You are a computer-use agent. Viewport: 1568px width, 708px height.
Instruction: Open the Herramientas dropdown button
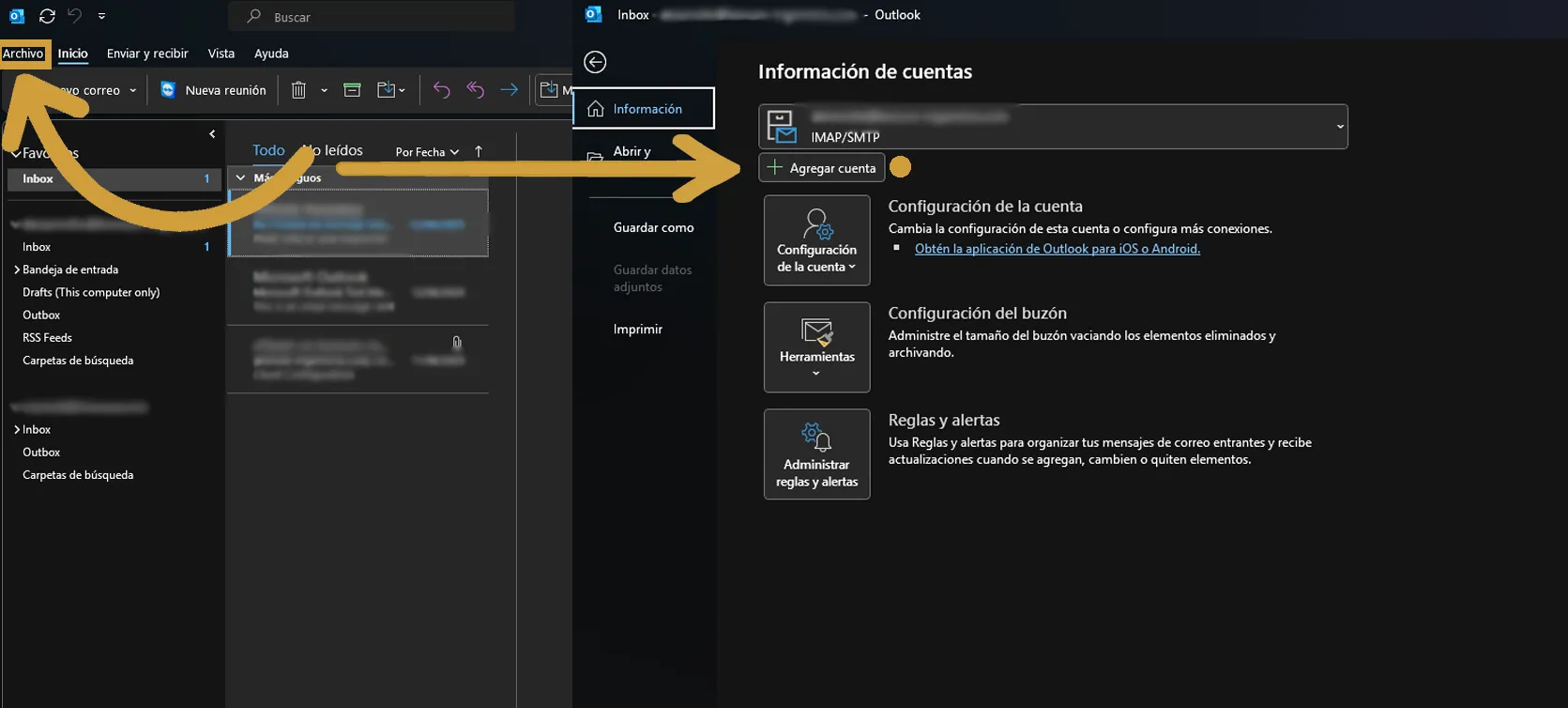pyautogui.click(x=816, y=347)
